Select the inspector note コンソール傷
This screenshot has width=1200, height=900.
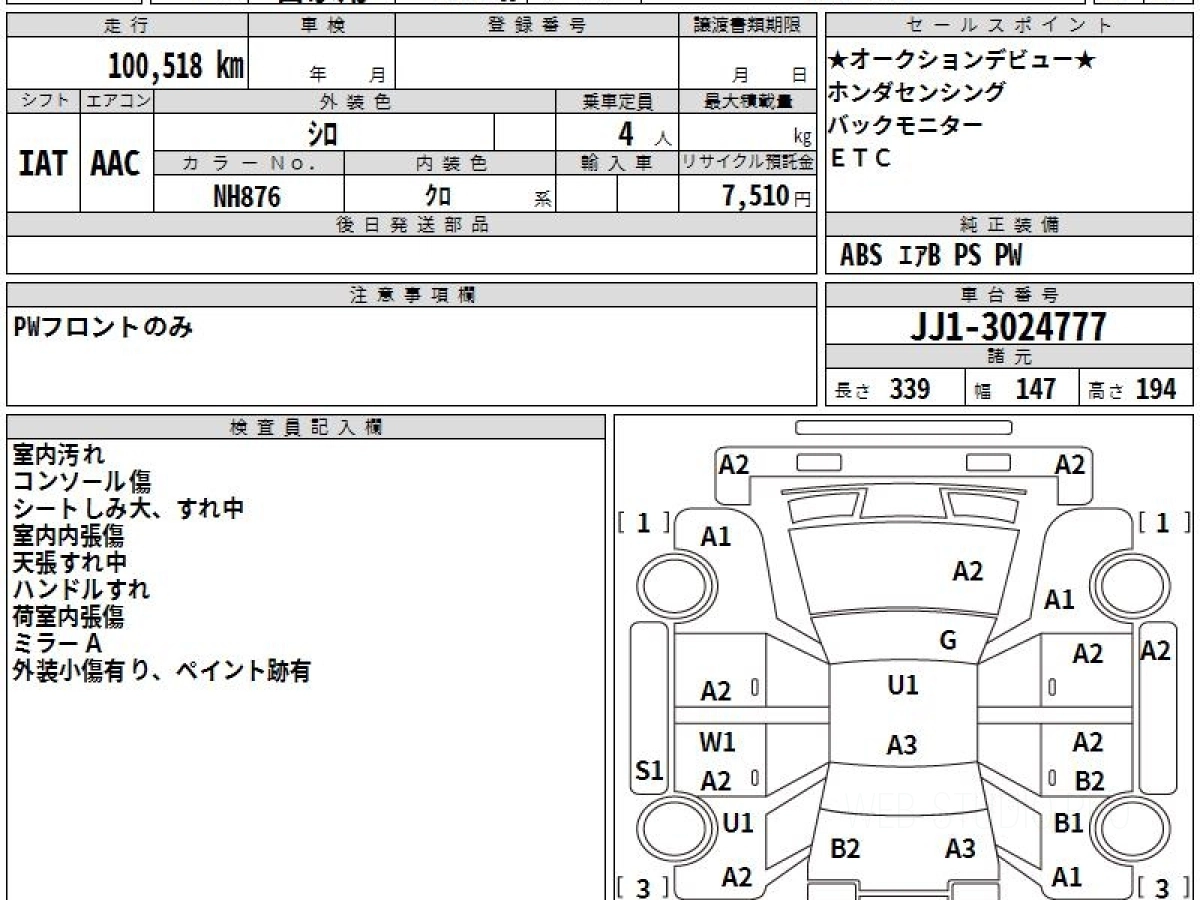point(81,482)
